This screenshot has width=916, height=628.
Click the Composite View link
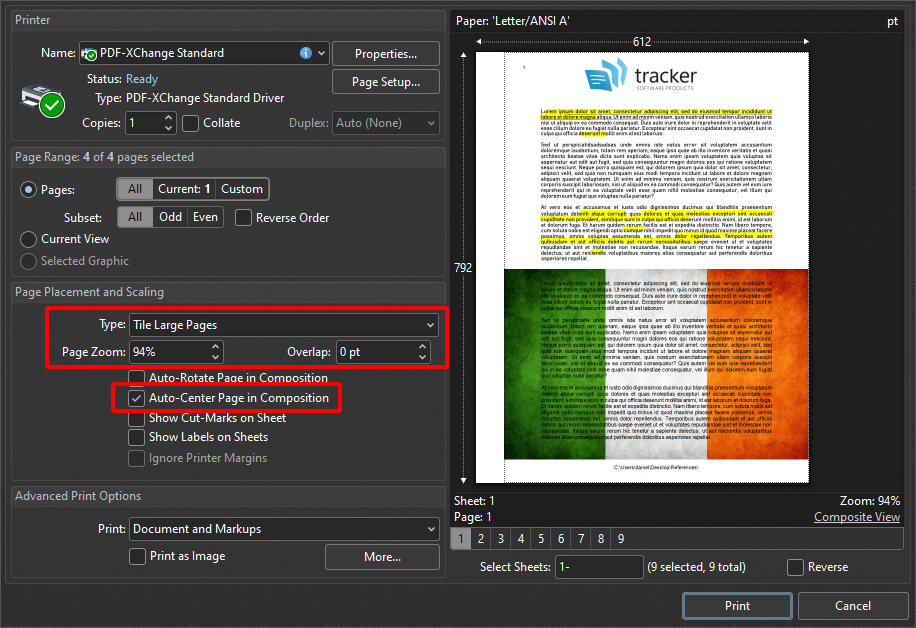857,517
